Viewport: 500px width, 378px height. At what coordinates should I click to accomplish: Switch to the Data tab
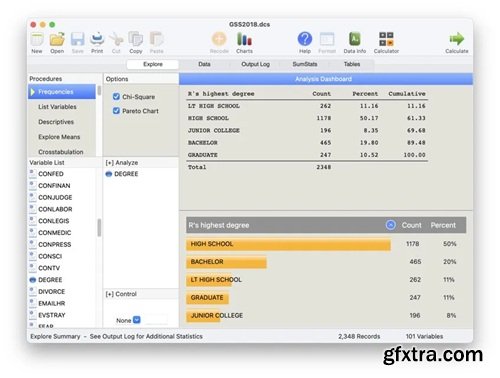click(x=204, y=64)
